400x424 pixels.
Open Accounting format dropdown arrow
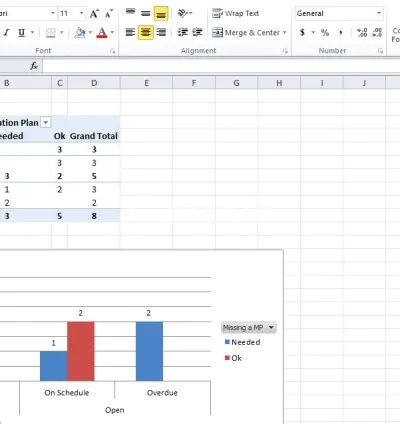tap(313, 33)
